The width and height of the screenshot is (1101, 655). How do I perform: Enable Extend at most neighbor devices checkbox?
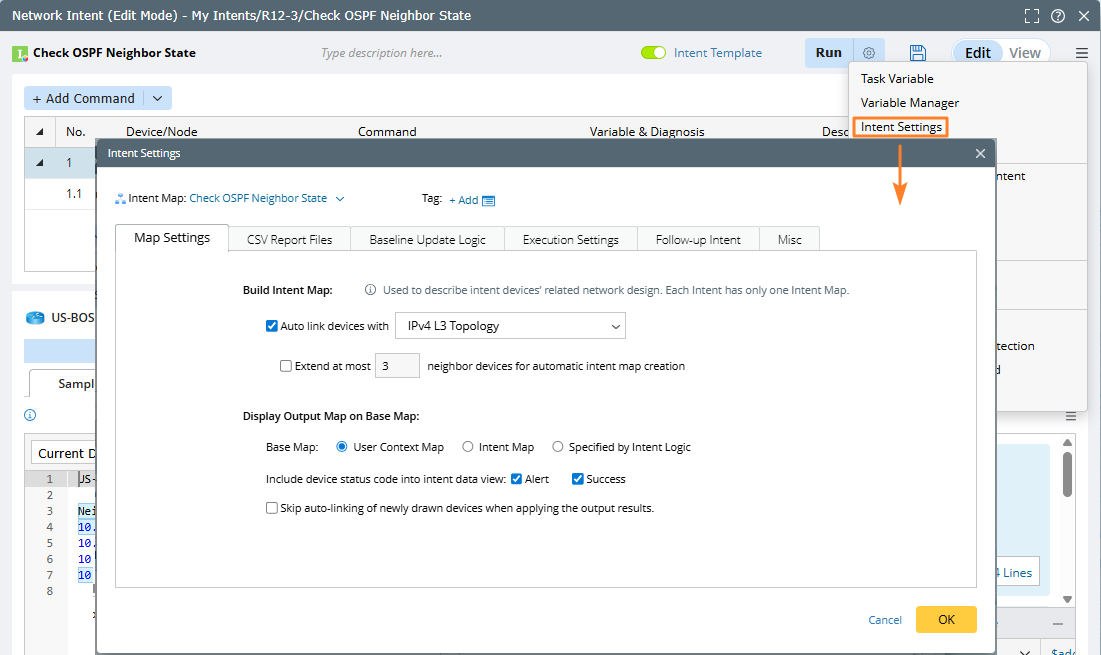click(286, 366)
